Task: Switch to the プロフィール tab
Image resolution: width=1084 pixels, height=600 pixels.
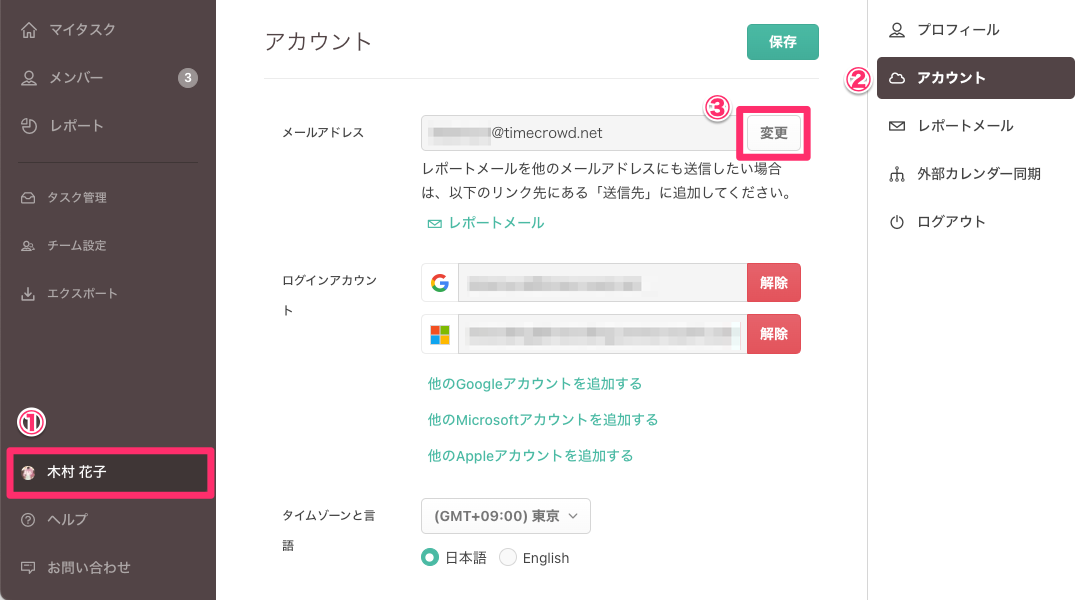Action: click(x=957, y=30)
